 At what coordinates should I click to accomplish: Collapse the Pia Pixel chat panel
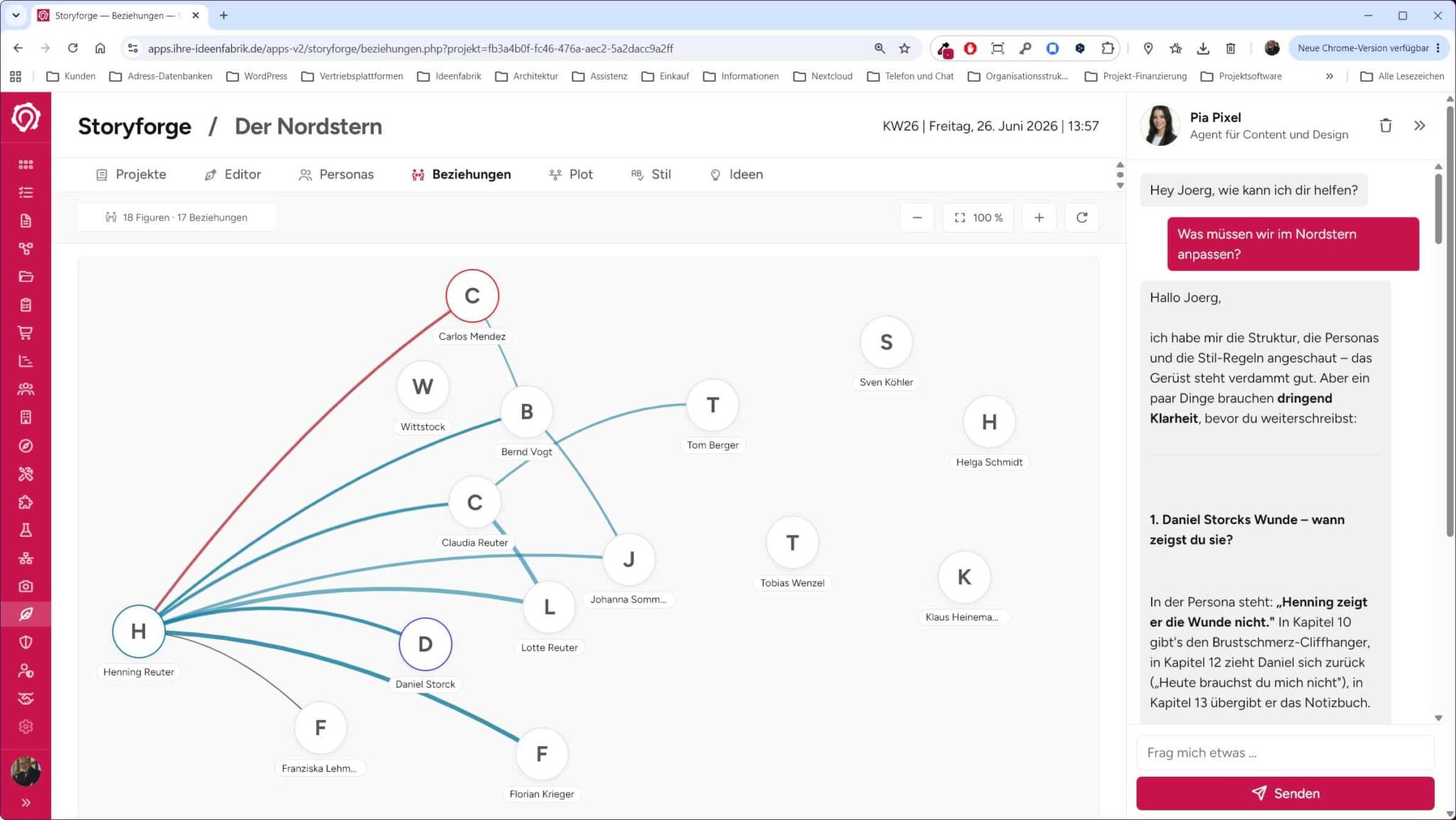(1420, 126)
